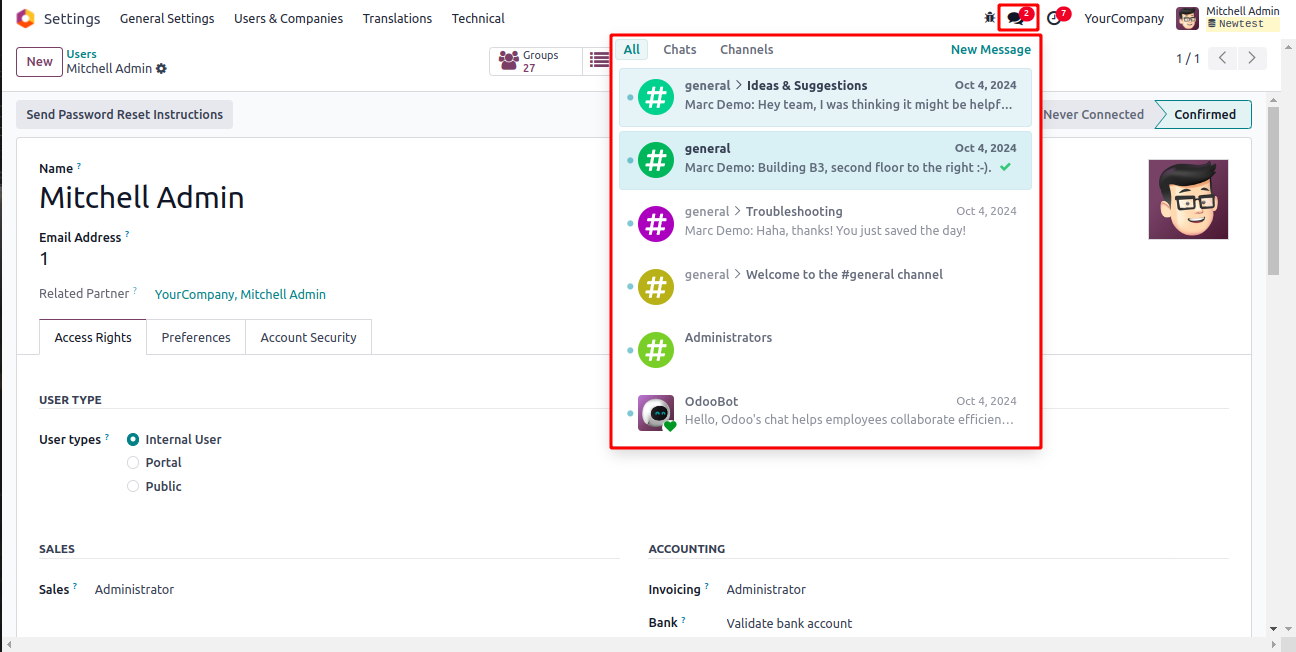Open the activities clock icon
The height and width of the screenshot is (652, 1296).
click(x=1054, y=18)
